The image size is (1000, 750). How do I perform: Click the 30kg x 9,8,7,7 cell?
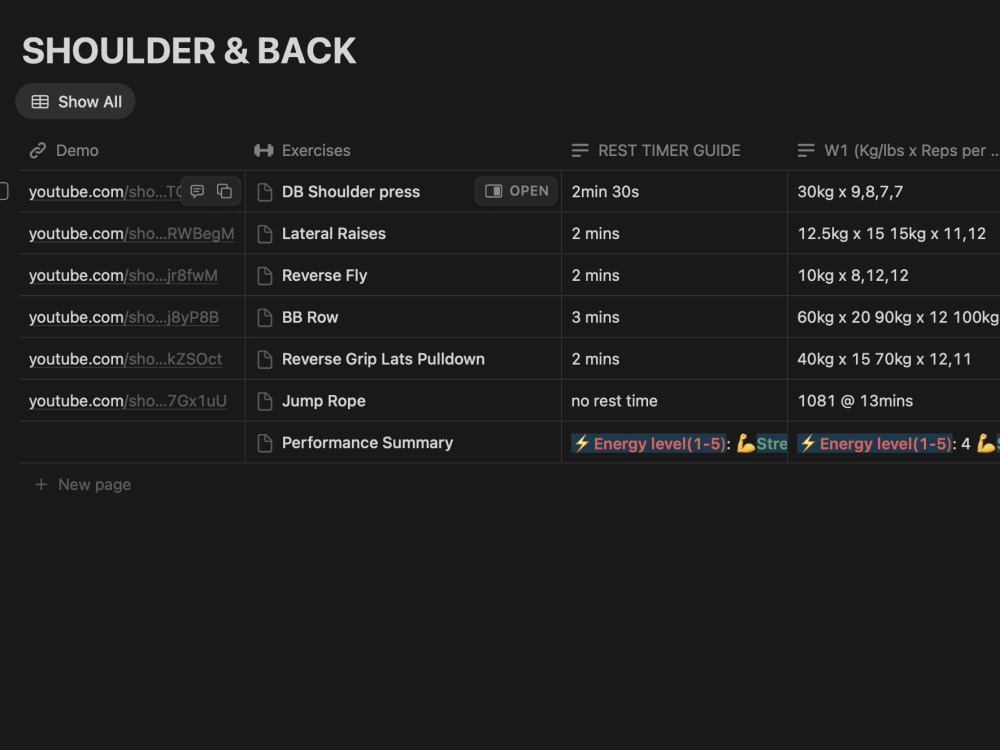point(893,191)
